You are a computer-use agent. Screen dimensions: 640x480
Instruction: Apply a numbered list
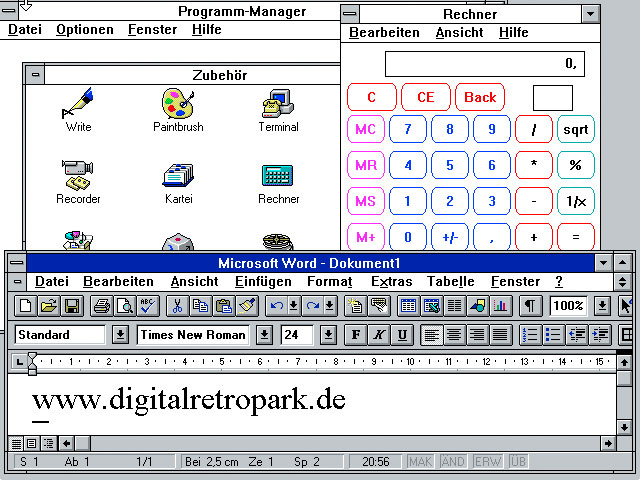point(530,335)
